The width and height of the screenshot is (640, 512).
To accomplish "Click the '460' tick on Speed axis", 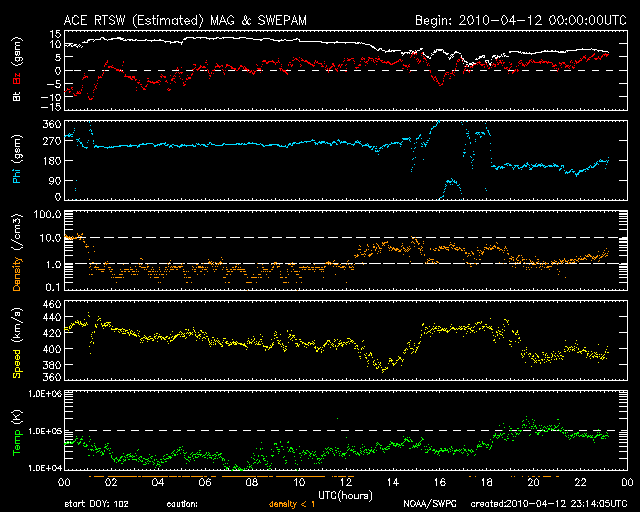I will pos(52,304).
